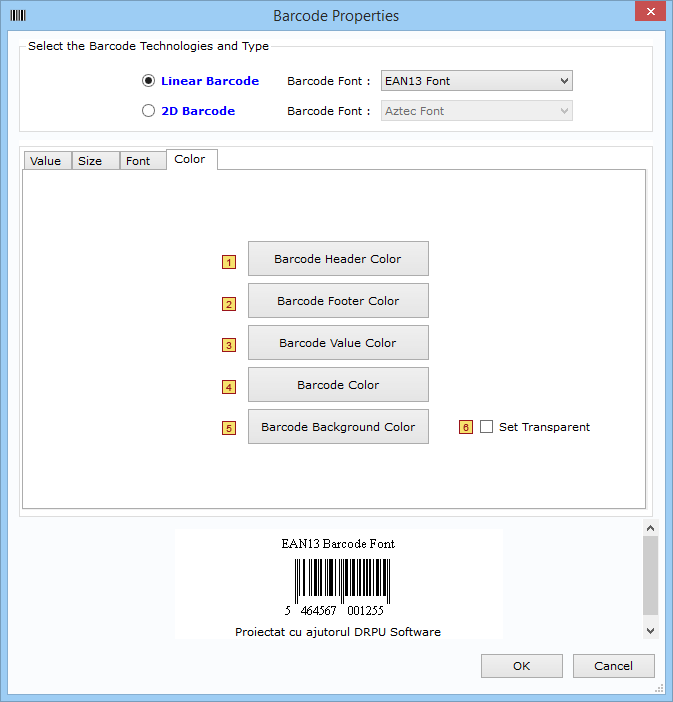This screenshot has width=673, height=702.
Task: Open the Aztec Font dropdown
Action: pyautogui.click(x=476, y=111)
